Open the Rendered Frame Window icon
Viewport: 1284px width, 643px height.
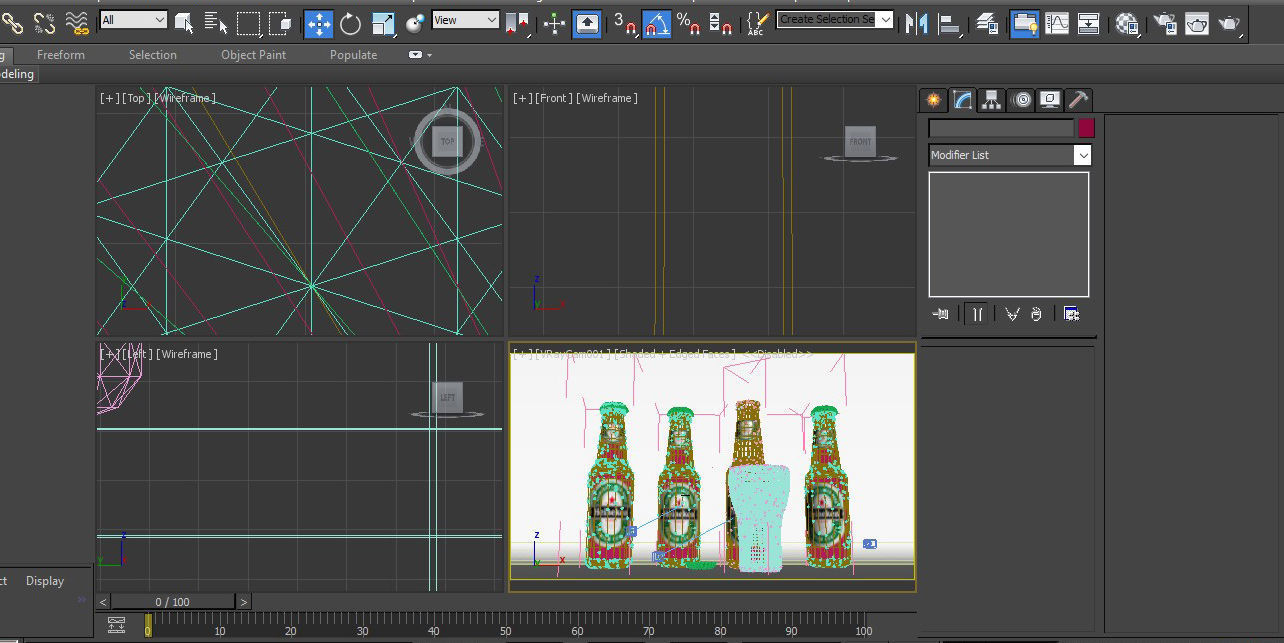tap(1197, 23)
